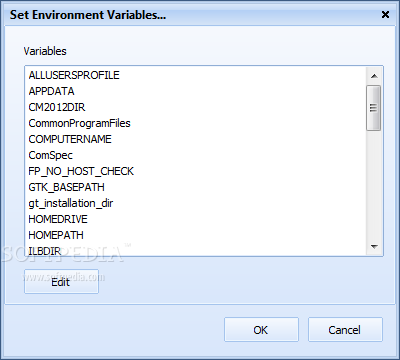Click the vertical scrollbar thumb

[373, 108]
